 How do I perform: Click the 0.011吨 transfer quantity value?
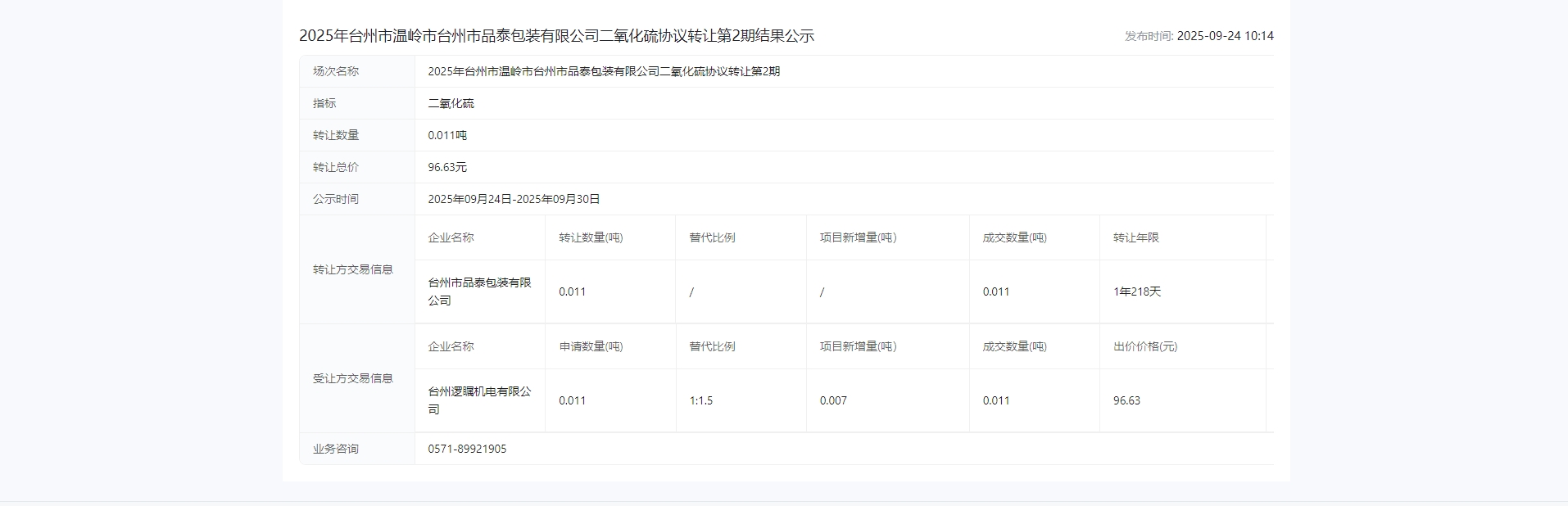pos(447,135)
